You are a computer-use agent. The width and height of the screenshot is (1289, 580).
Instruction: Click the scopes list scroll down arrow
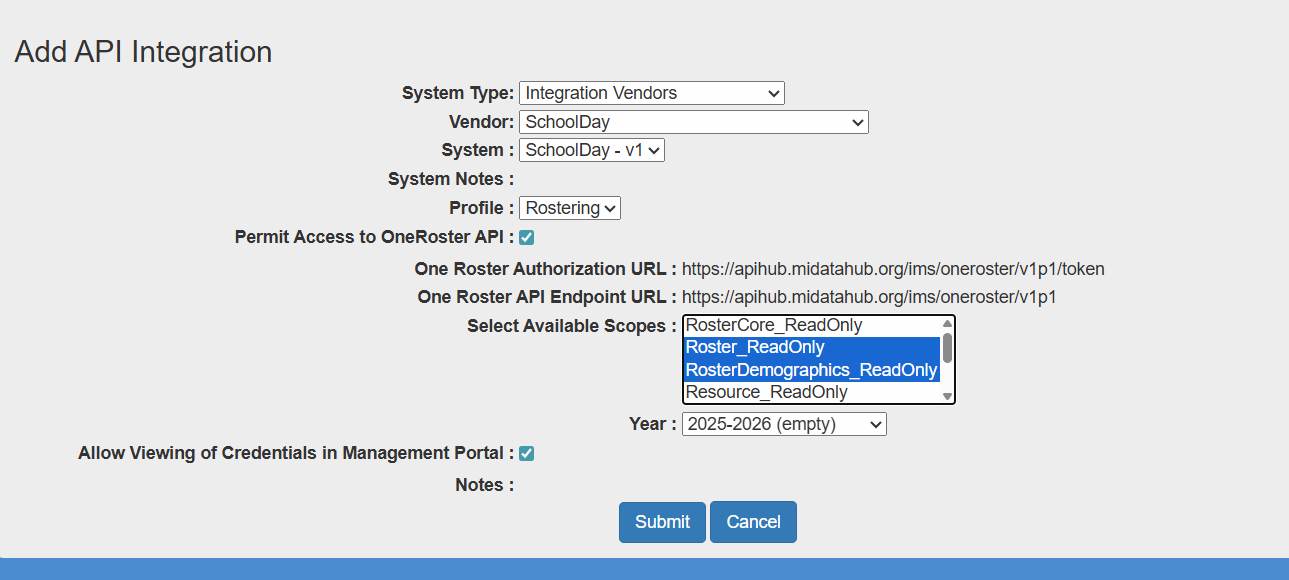[947, 397]
